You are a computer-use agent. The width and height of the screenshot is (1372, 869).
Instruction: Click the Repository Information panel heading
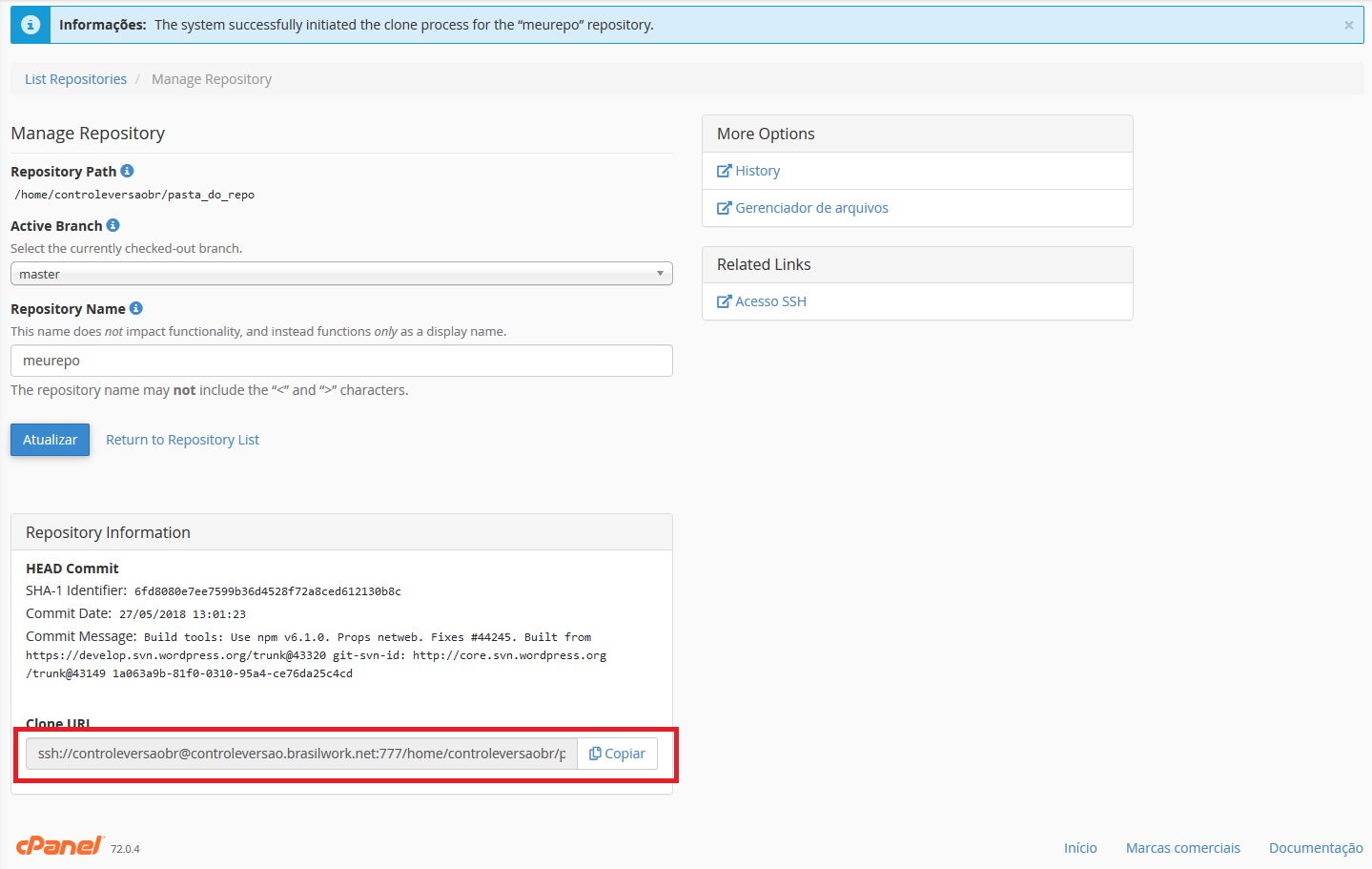[108, 532]
